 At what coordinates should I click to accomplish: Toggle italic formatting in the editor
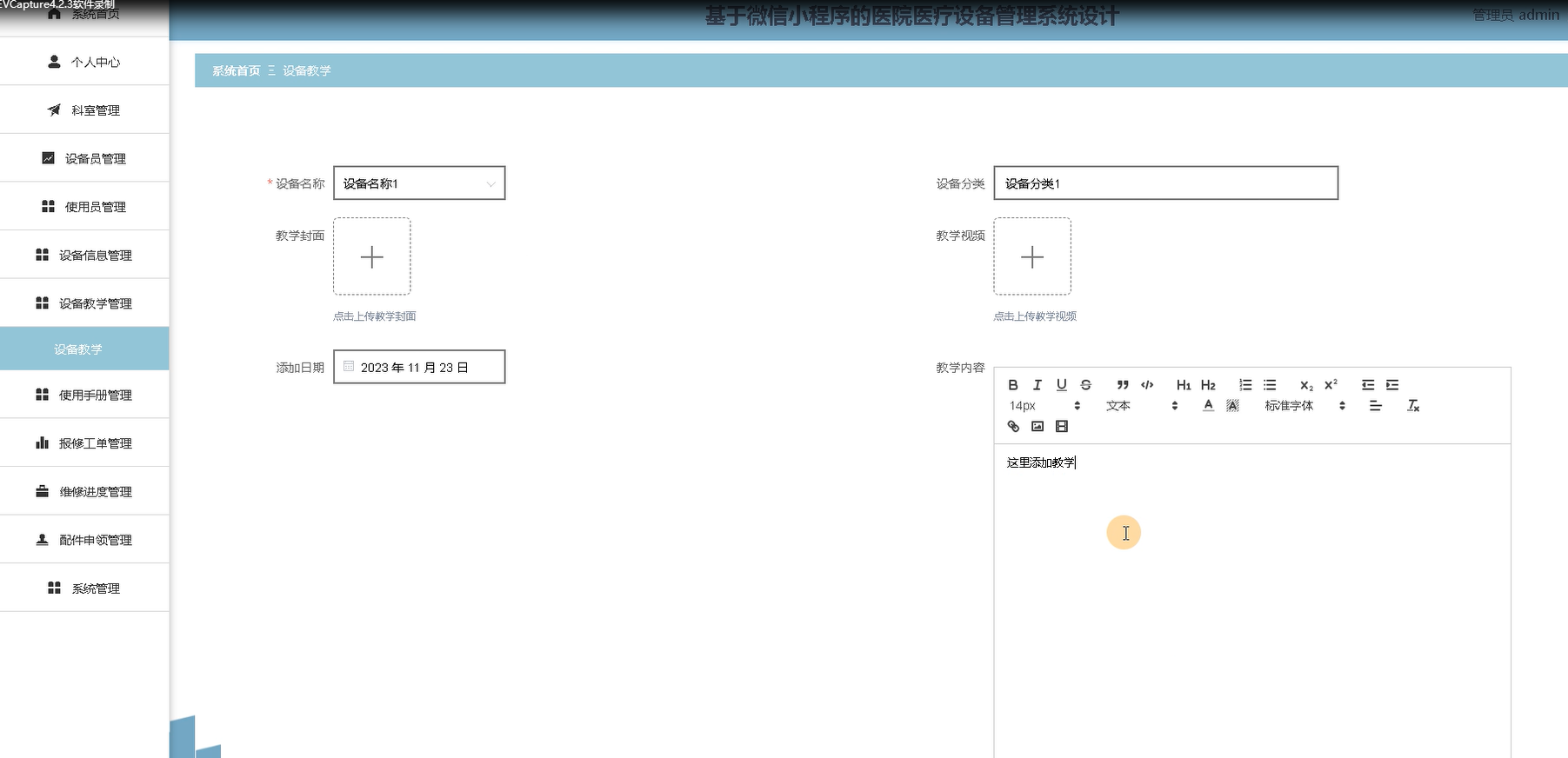pyautogui.click(x=1037, y=385)
